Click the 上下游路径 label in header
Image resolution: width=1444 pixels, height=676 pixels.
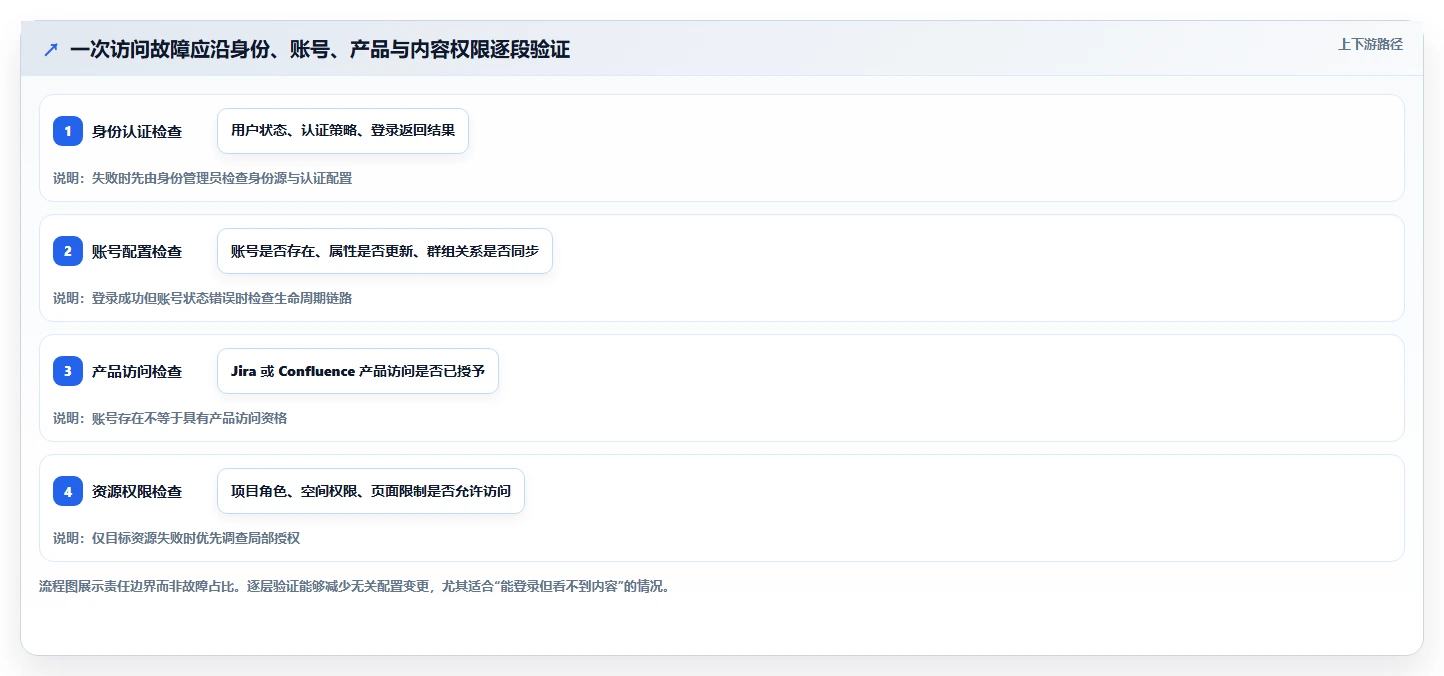tap(1370, 44)
